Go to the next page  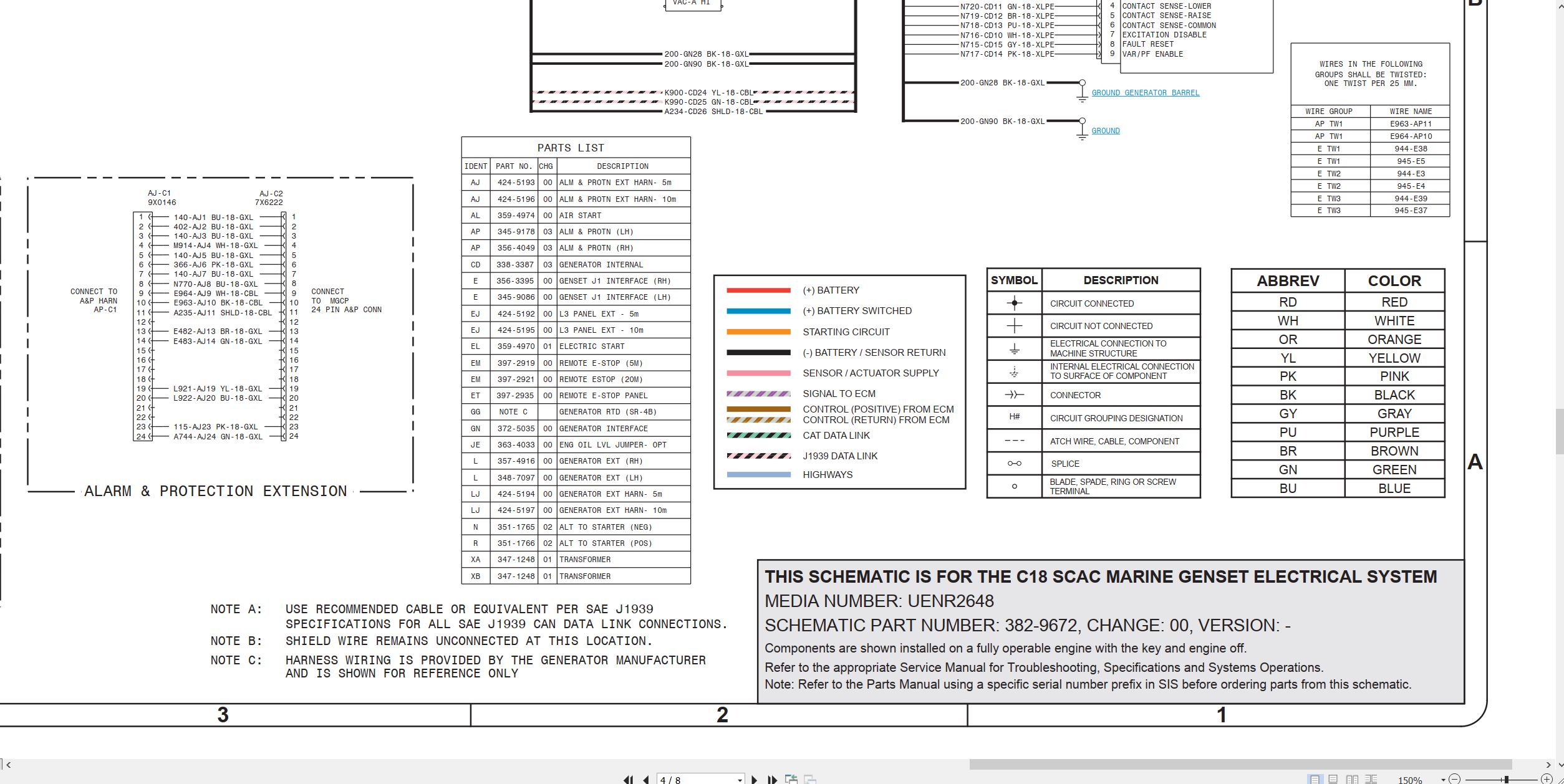pos(755,779)
